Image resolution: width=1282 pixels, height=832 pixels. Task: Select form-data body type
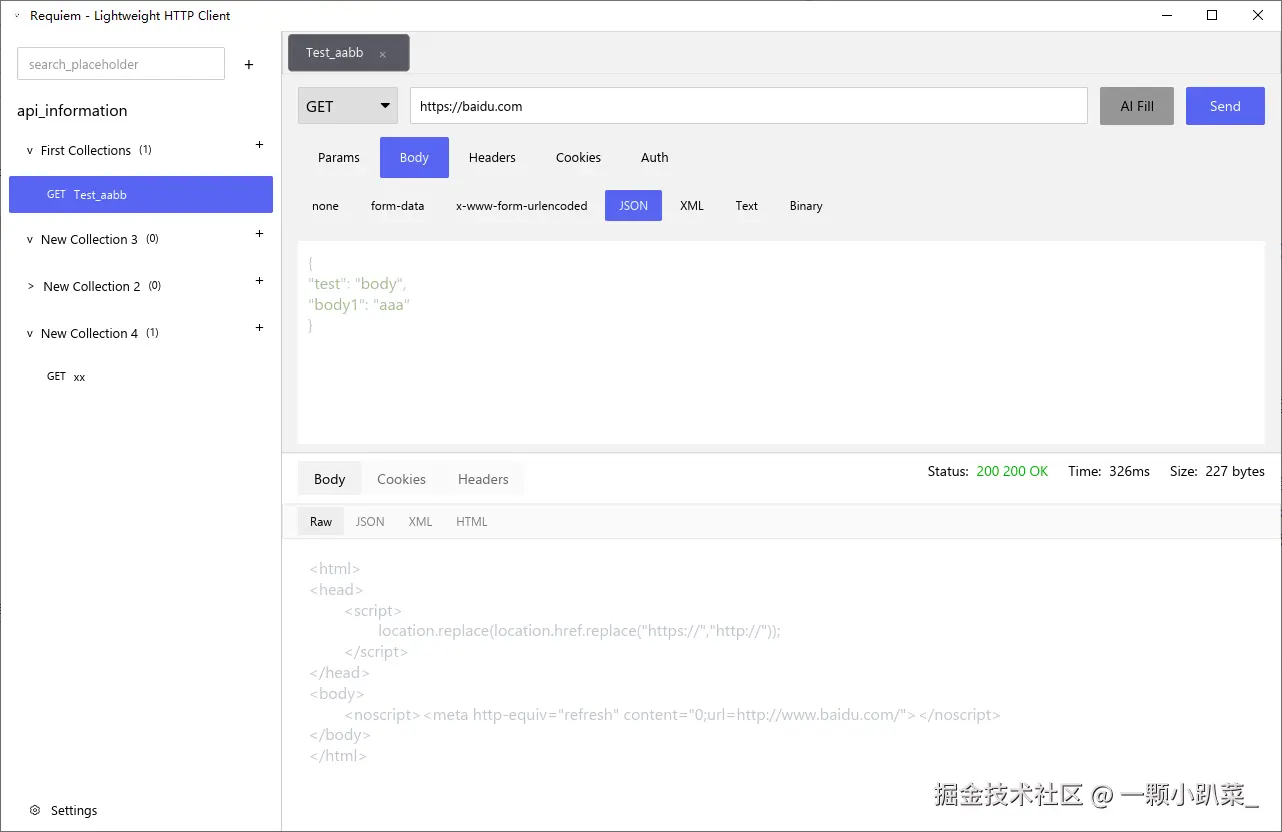pyautogui.click(x=397, y=206)
